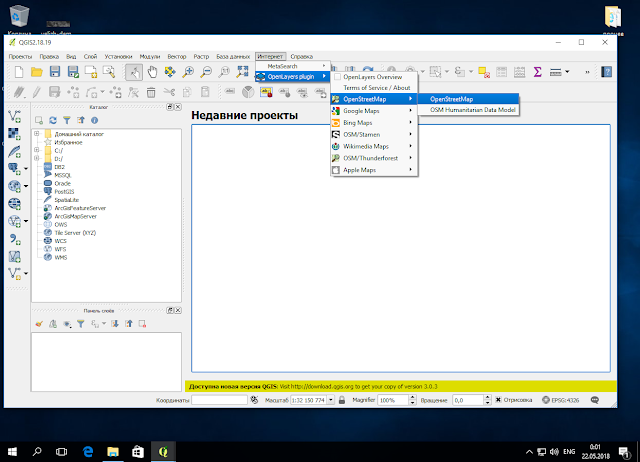Select the Zoom Out magnifier tool

[x=206, y=72]
